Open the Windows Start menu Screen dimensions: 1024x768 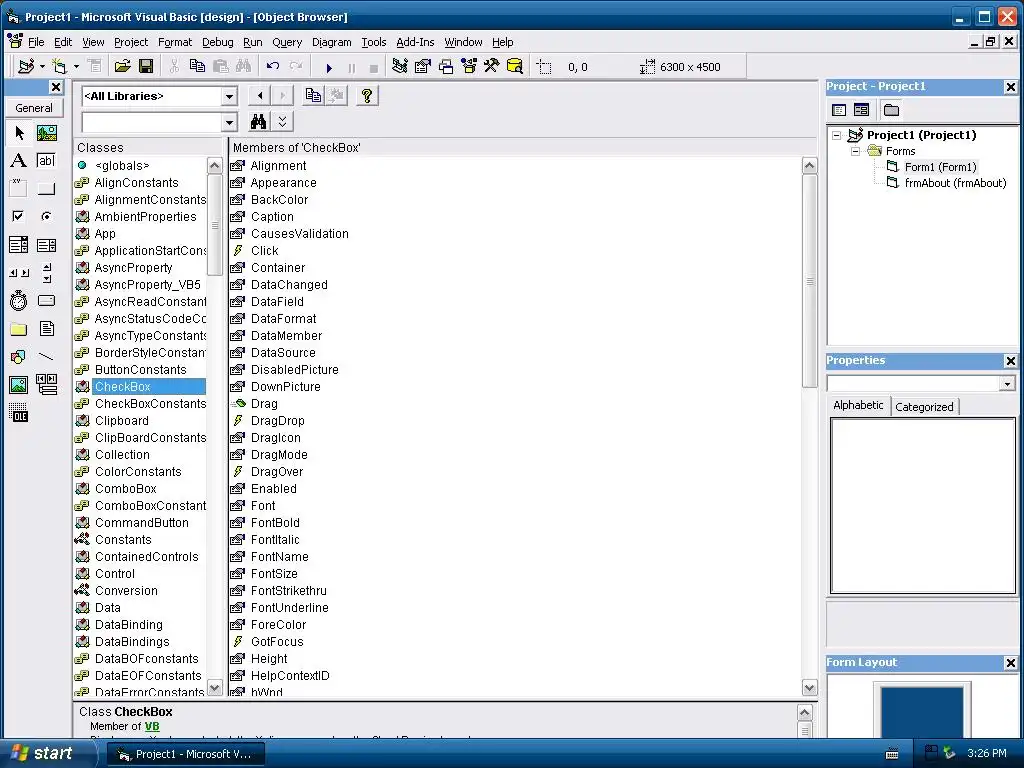click(44, 754)
